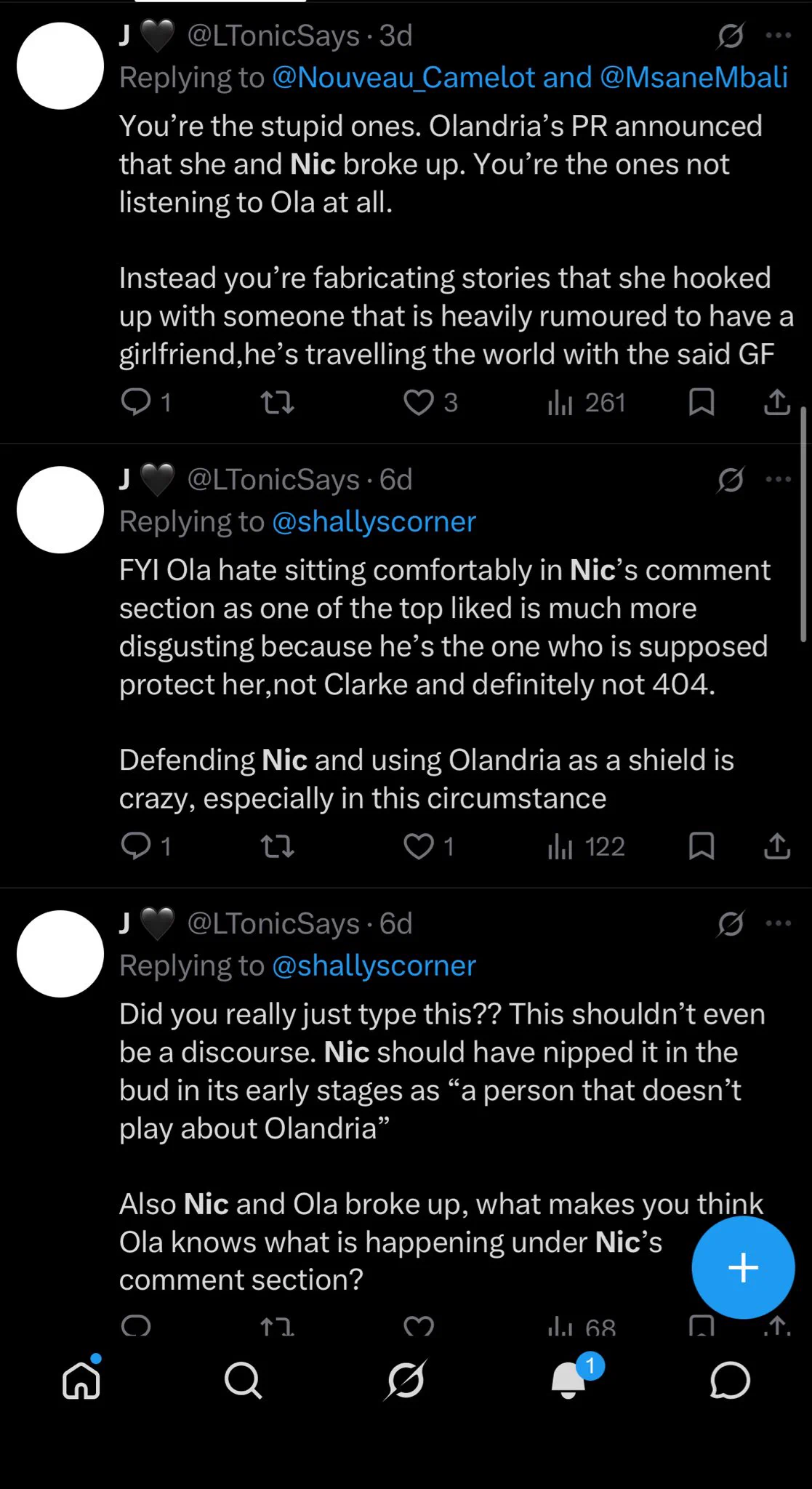Open the Search tab in bottom navigation
The width and height of the screenshot is (812, 1489).
click(x=243, y=1379)
